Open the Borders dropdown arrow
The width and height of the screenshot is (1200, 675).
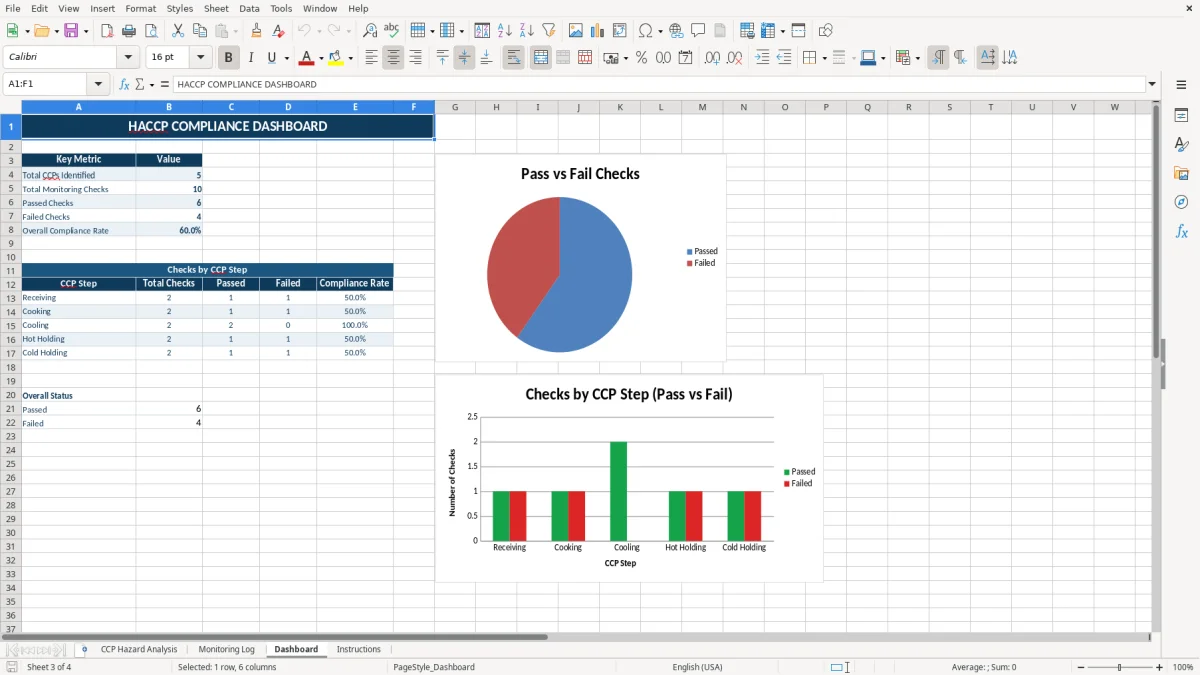pyautogui.click(x=824, y=58)
